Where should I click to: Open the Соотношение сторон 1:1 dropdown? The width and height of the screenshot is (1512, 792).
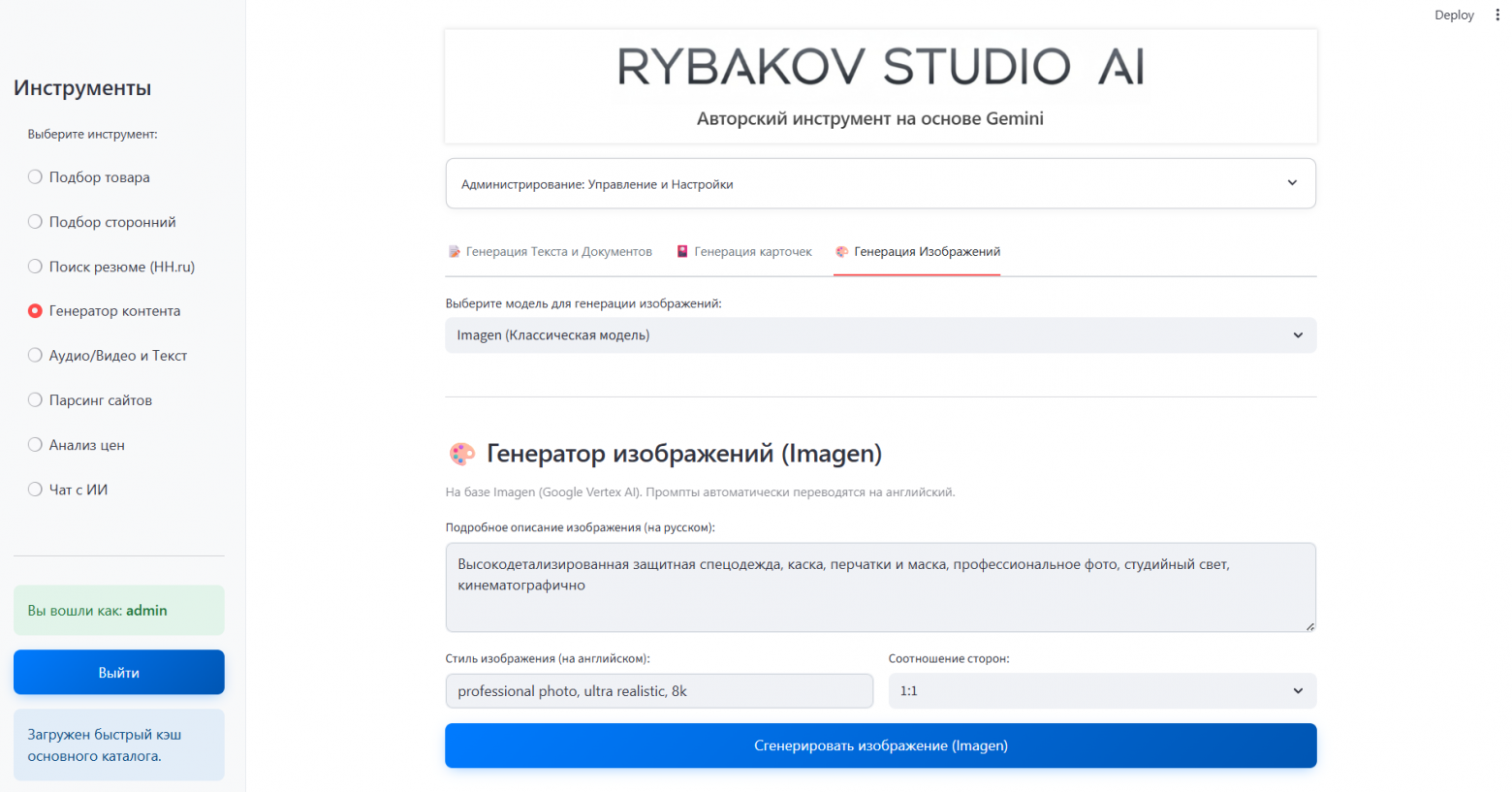[1102, 691]
